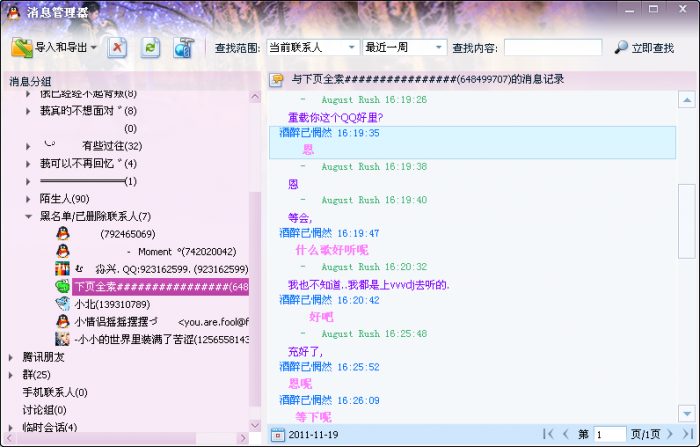Click the chat record icon beside header title
This screenshot has width=700, height=447.
pyautogui.click(x=277, y=80)
